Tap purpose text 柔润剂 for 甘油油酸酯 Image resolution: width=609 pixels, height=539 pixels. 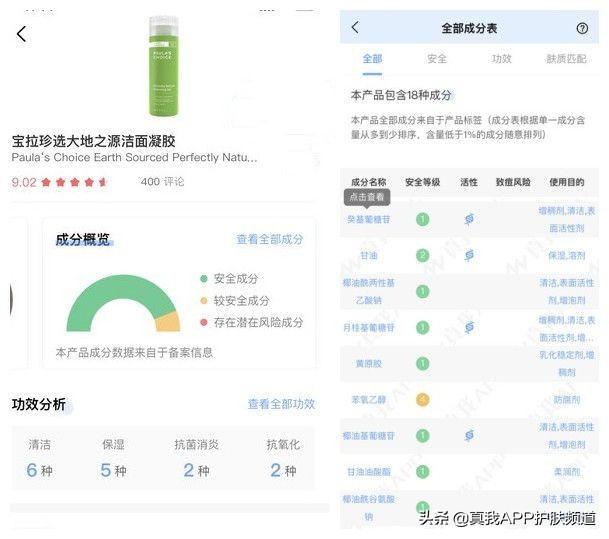567,472
